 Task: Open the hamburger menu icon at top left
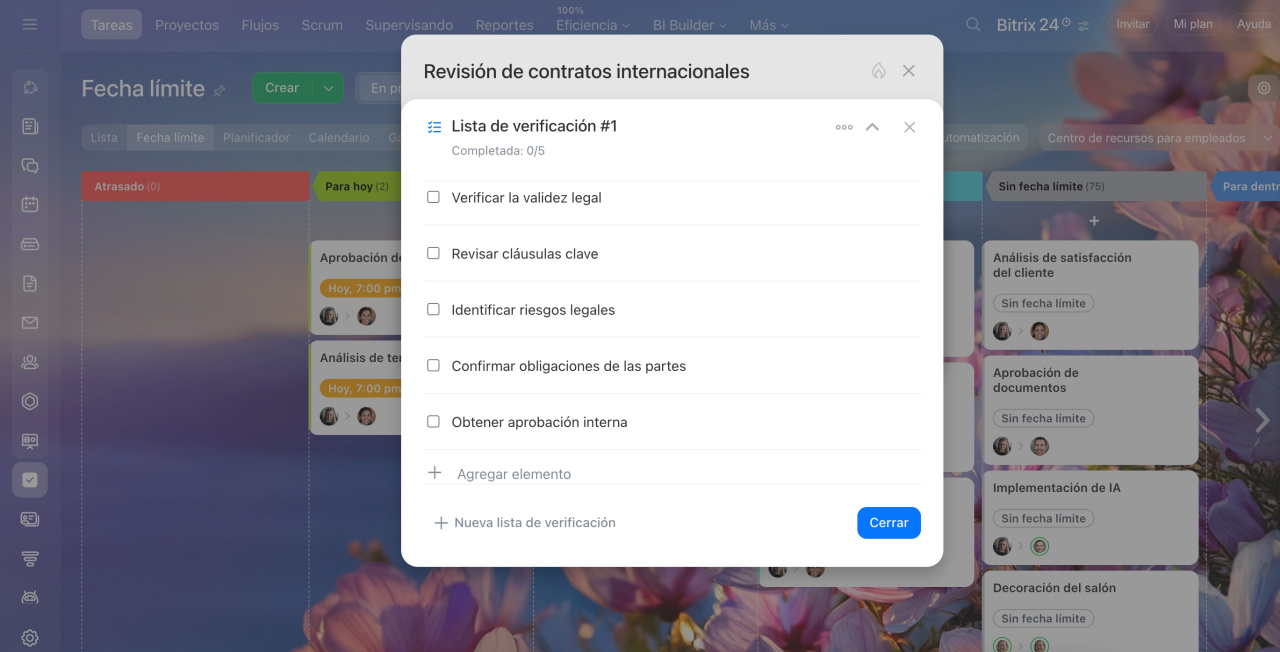click(x=30, y=24)
